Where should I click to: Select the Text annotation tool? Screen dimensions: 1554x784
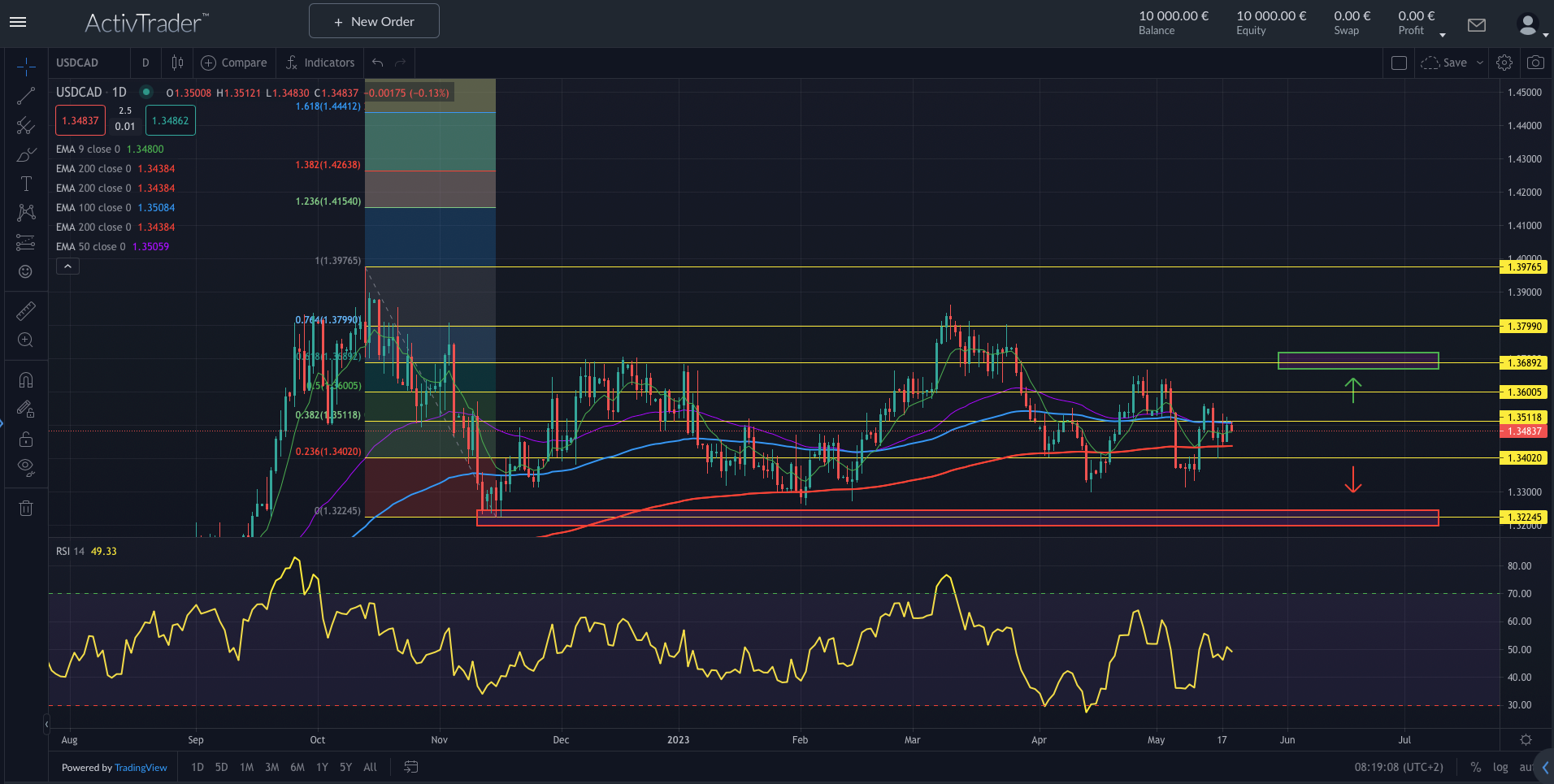point(26,184)
